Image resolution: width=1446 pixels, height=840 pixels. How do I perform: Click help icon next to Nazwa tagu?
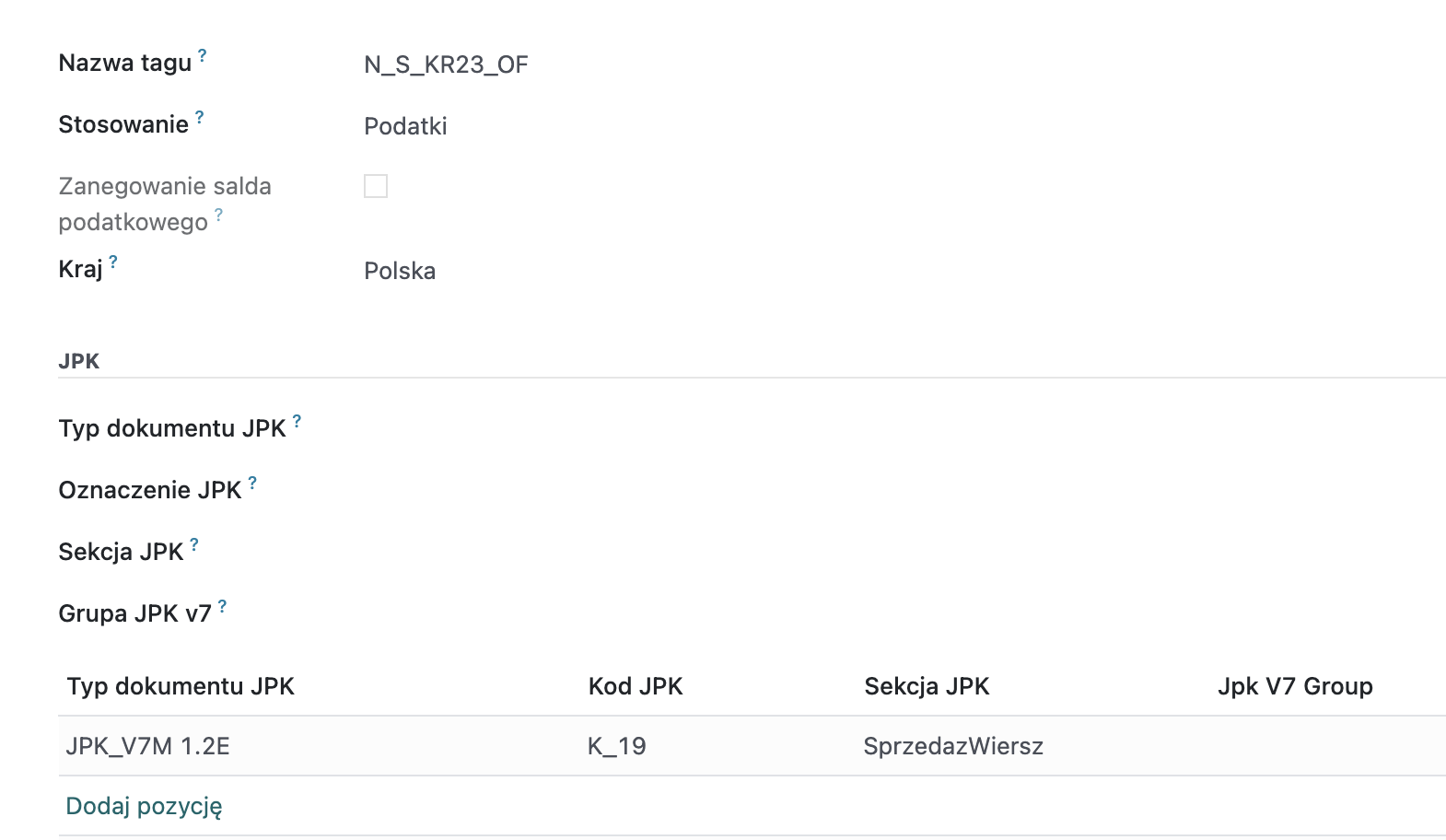click(203, 55)
